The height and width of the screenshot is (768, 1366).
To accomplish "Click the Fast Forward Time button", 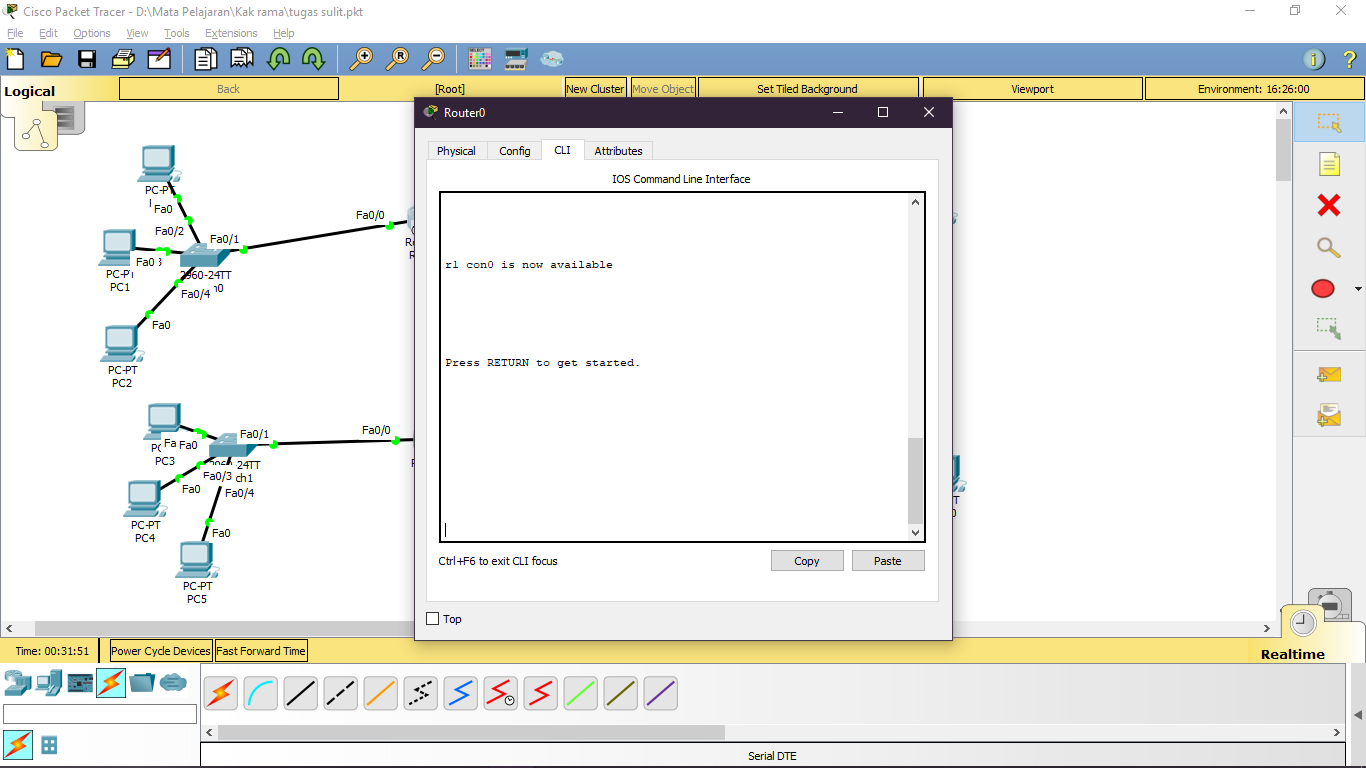I will tap(261, 650).
